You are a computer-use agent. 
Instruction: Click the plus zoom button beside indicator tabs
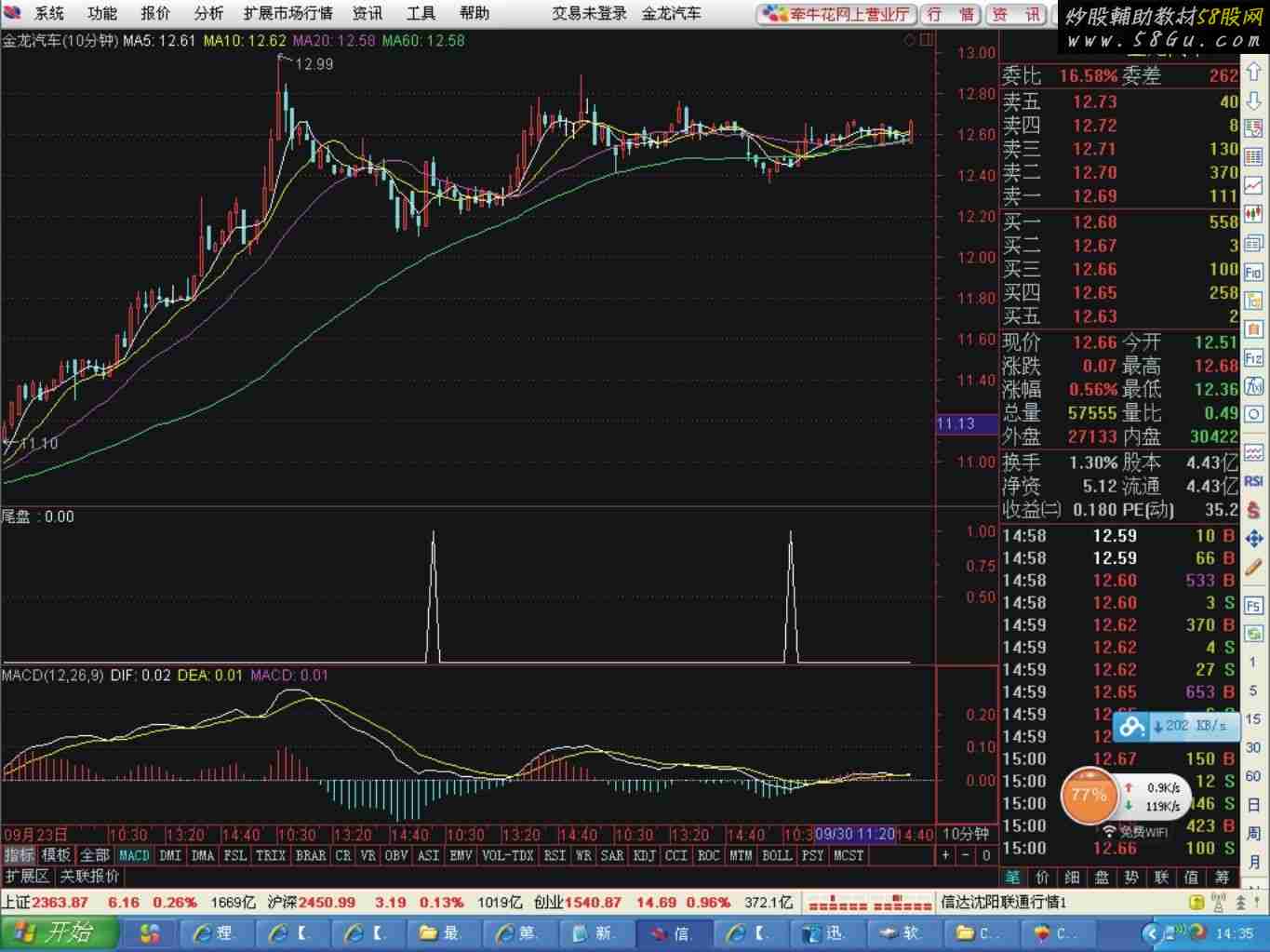coord(946,855)
